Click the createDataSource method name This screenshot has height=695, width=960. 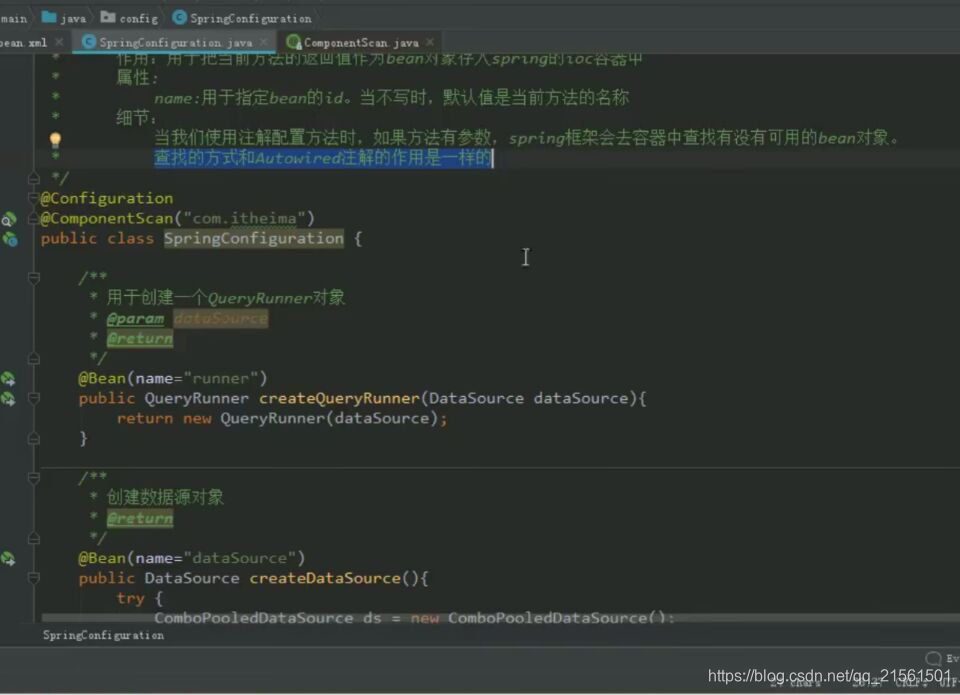pos(325,579)
